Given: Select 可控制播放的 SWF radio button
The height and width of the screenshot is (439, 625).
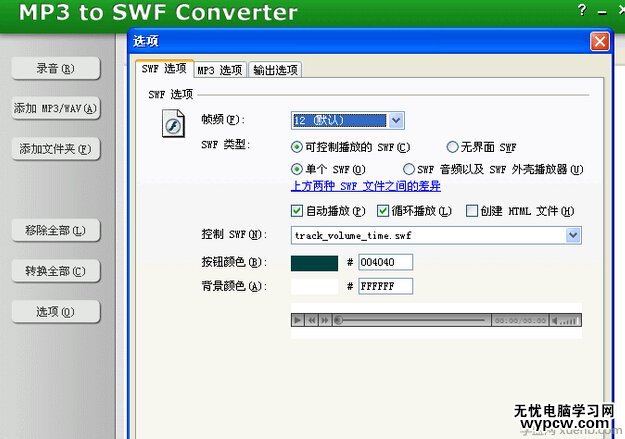Looking at the screenshot, I should pyautogui.click(x=296, y=147).
